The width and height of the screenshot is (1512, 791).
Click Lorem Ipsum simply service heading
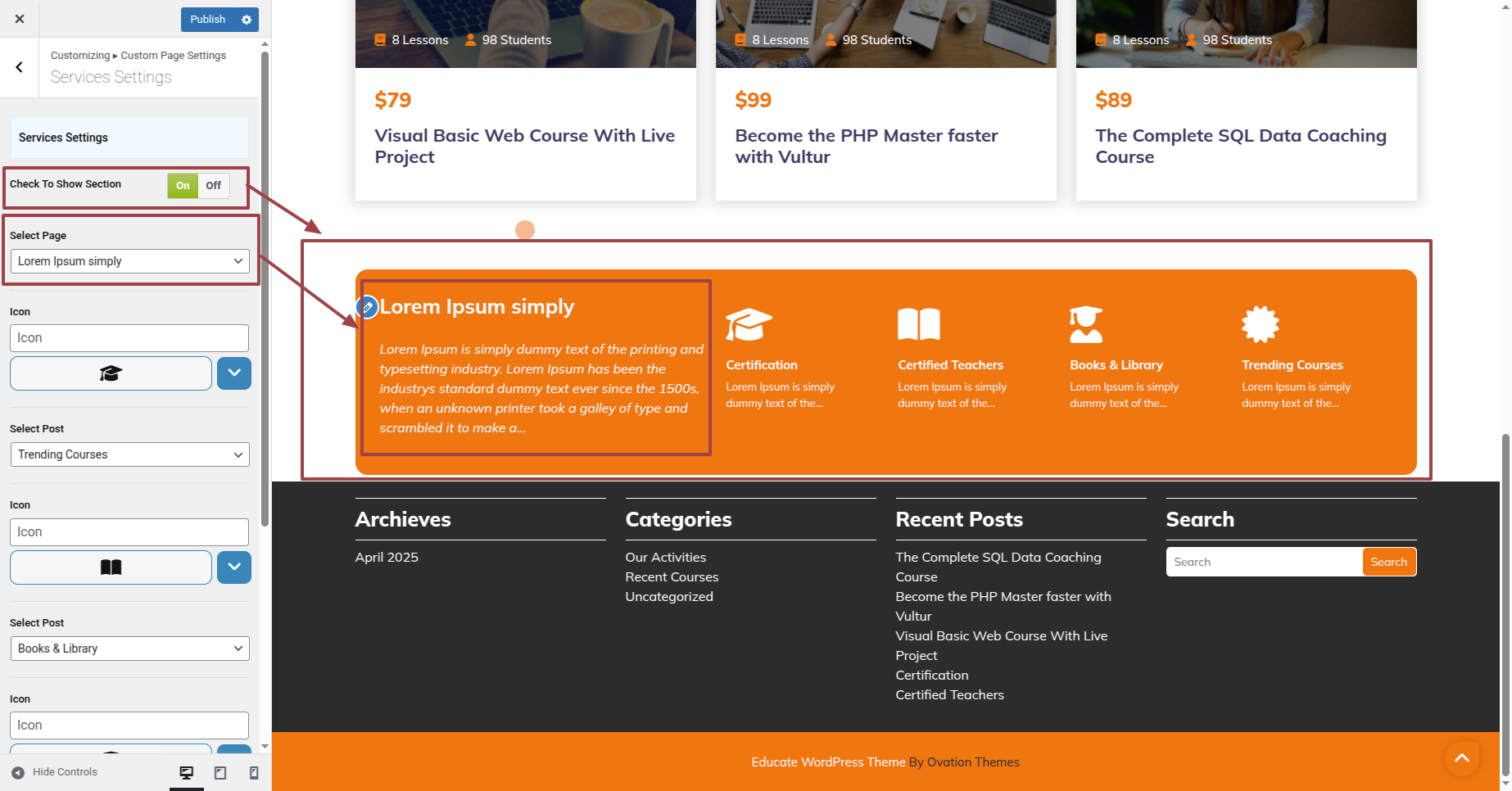pyautogui.click(x=477, y=307)
